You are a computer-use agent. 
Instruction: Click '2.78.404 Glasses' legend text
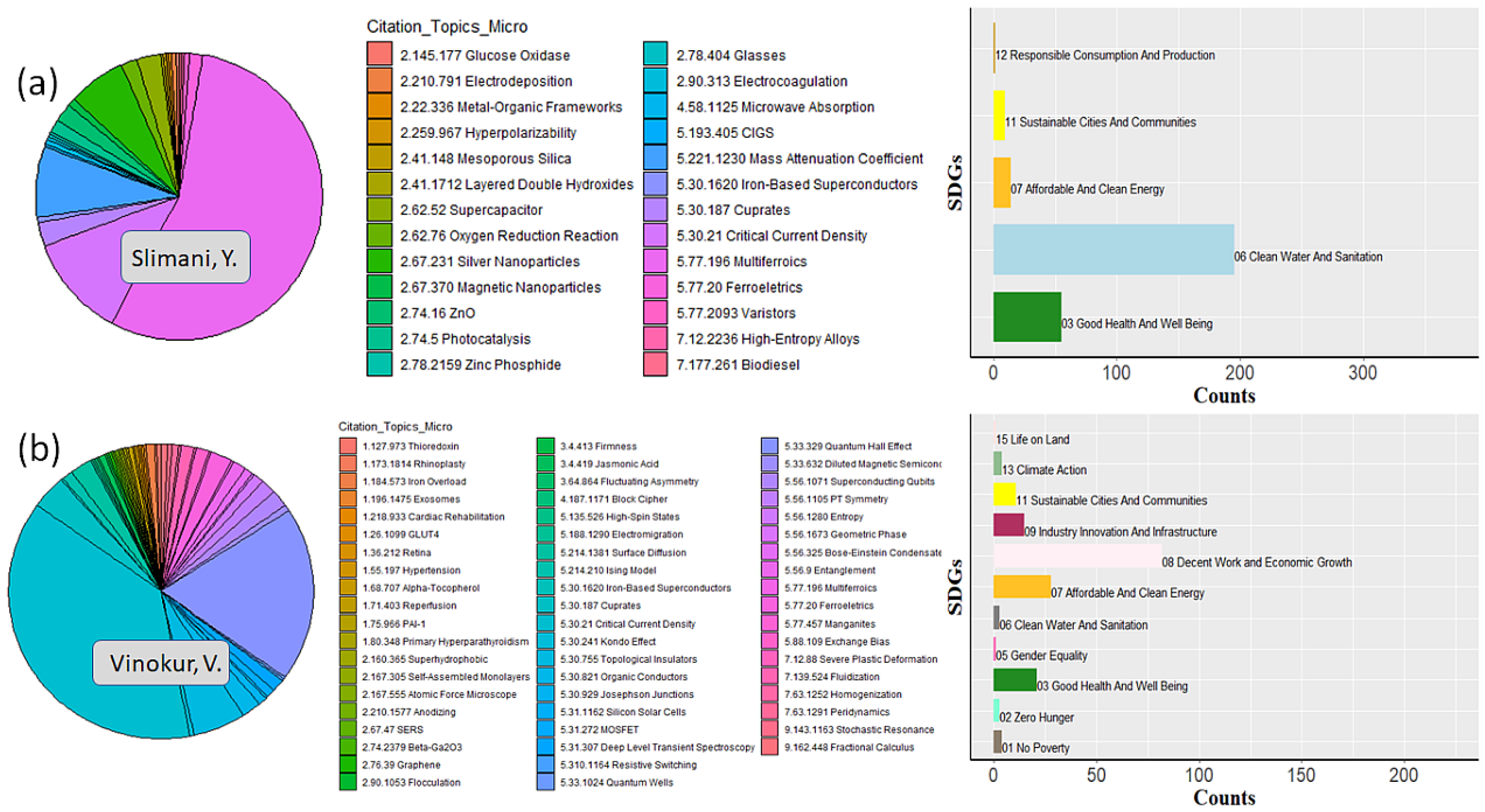coord(730,55)
